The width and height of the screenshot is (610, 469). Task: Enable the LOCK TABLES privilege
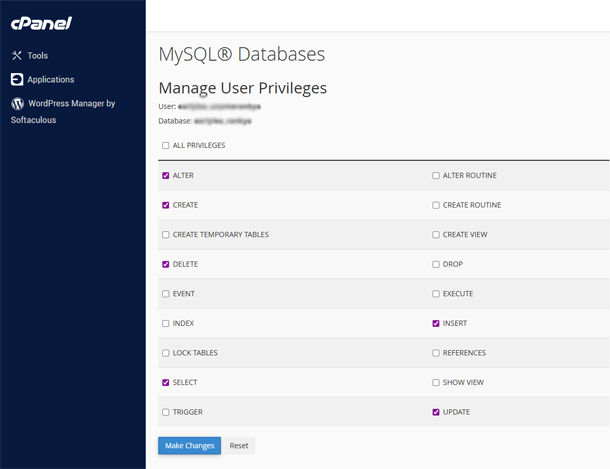coord(166,353)
